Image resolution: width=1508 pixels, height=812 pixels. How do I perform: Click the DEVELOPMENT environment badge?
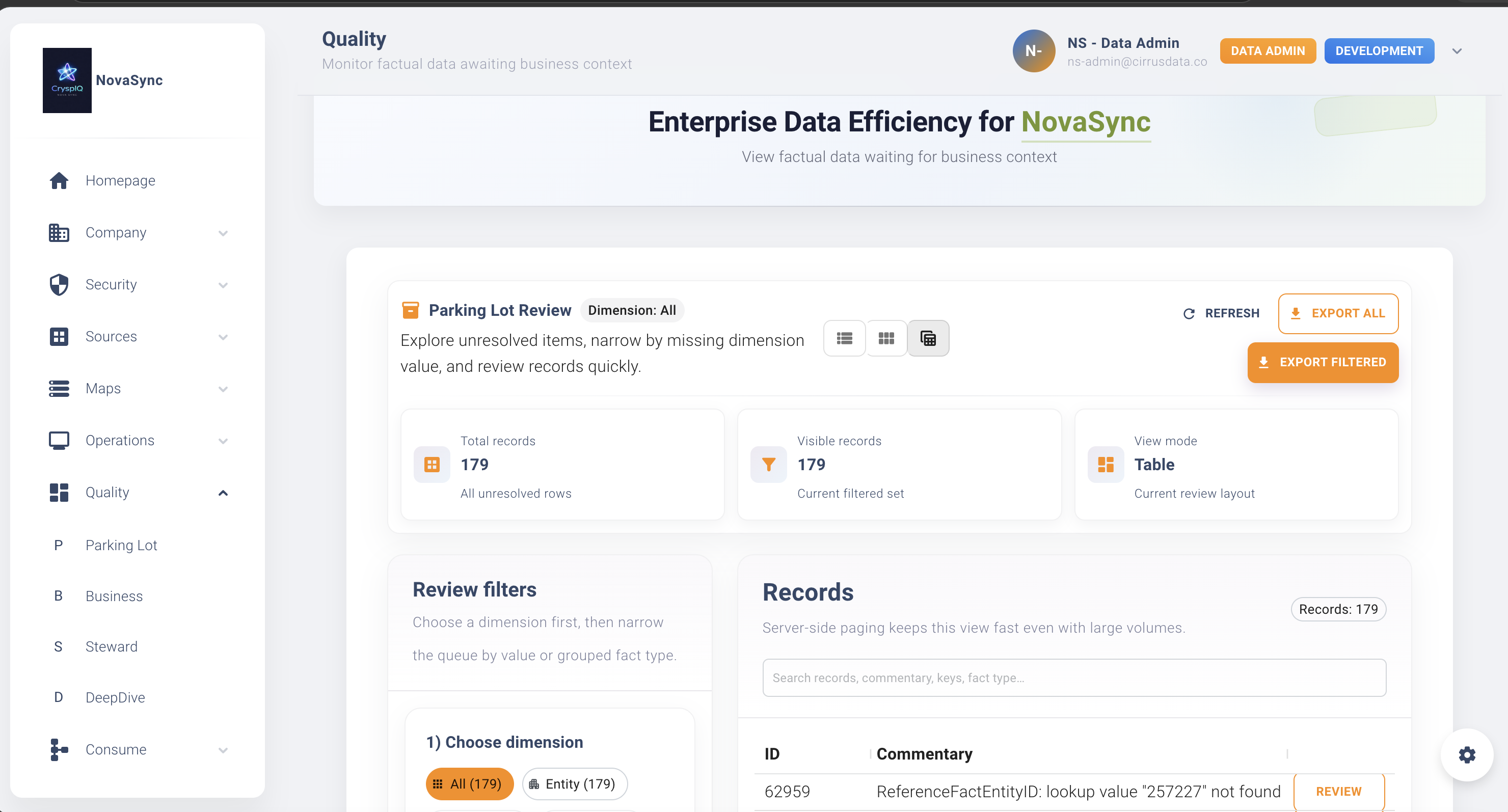tap(1379, 51)
